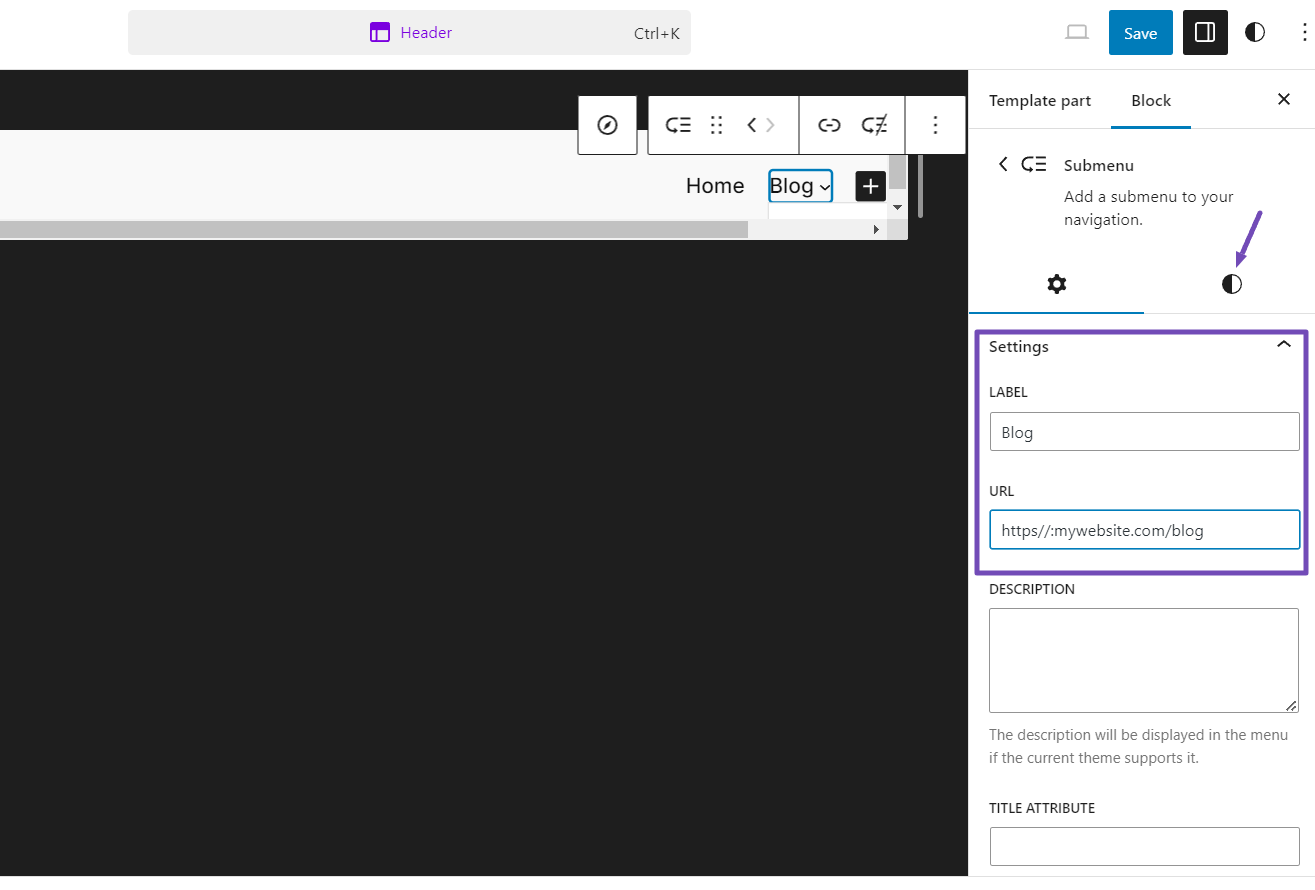The height and width of the screenshot is (890, 1315).
Task: Click the Label input field
Action: click(x=1144, y=432)
